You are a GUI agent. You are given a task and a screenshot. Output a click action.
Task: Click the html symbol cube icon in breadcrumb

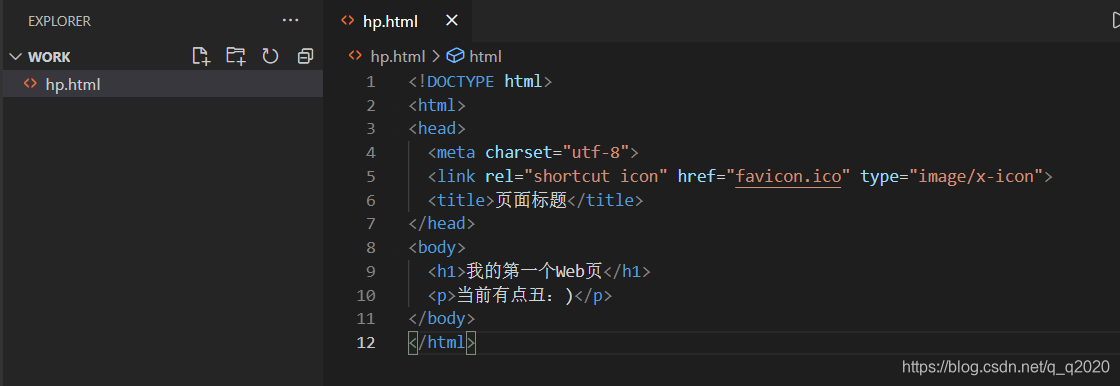(x=456, y=56)
